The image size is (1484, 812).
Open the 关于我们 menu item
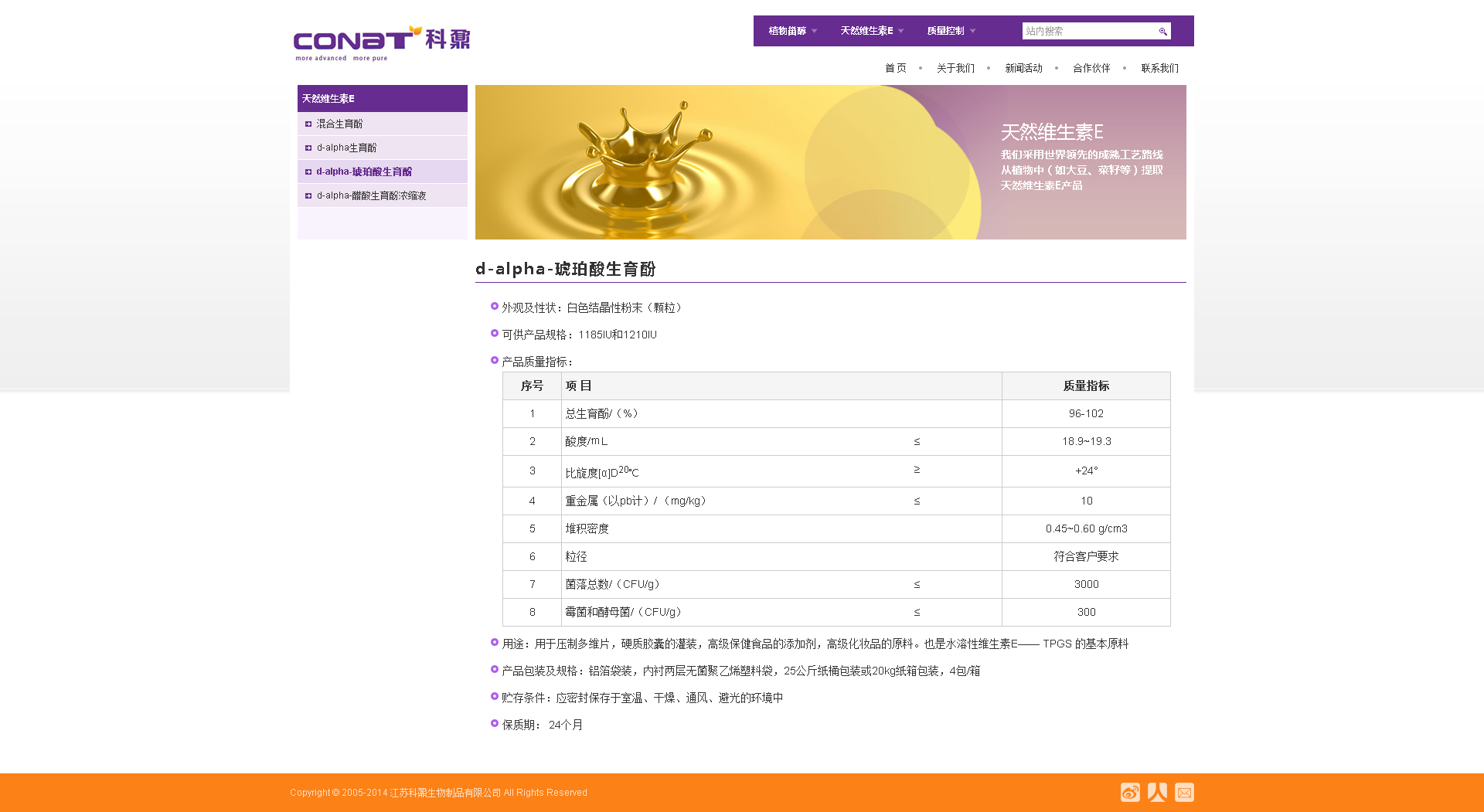955,69
